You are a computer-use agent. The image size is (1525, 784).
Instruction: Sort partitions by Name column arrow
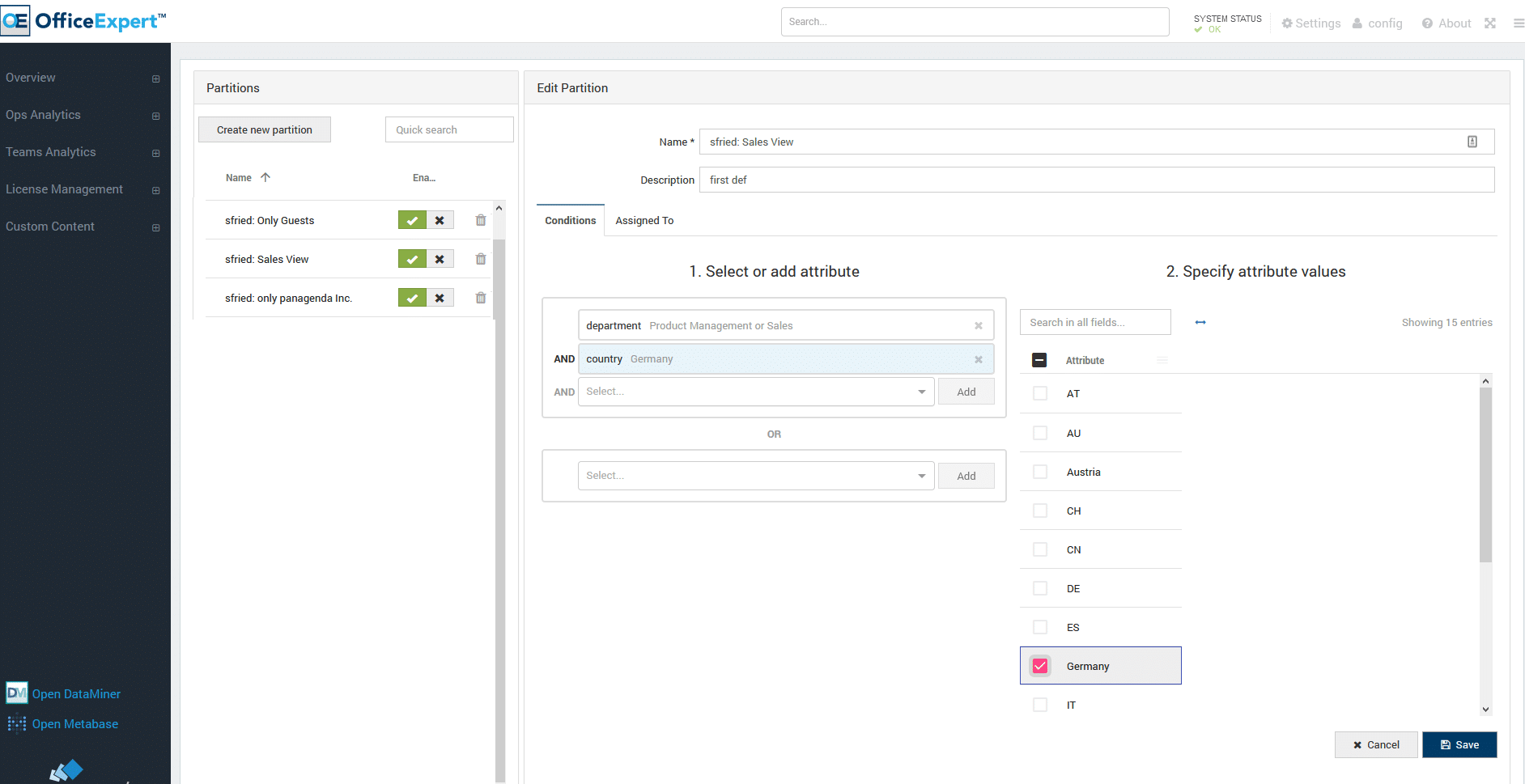265,177
